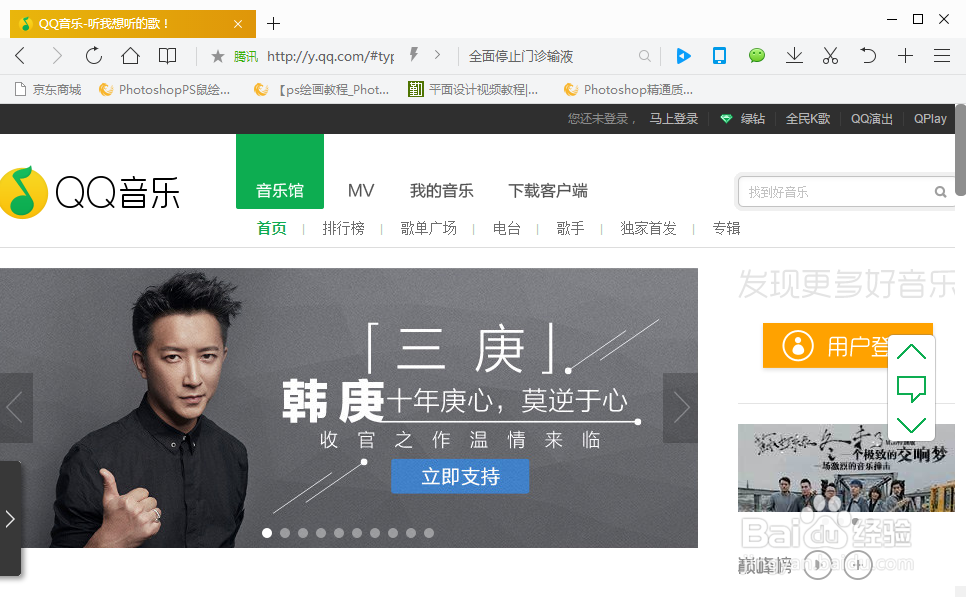Viewport: 966px width, 597px height.
Task: Click the add-songs circle icon beside 巅峰榜
Action: pyautogui.click(x=857, y=565)
